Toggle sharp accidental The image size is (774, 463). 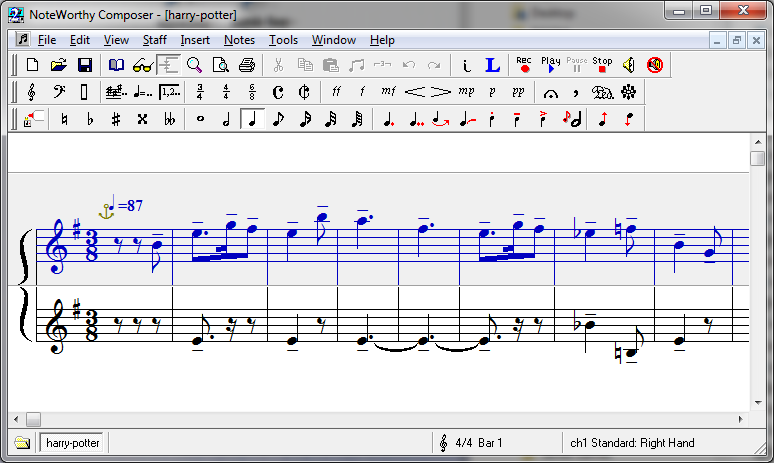tap(116, 119)
